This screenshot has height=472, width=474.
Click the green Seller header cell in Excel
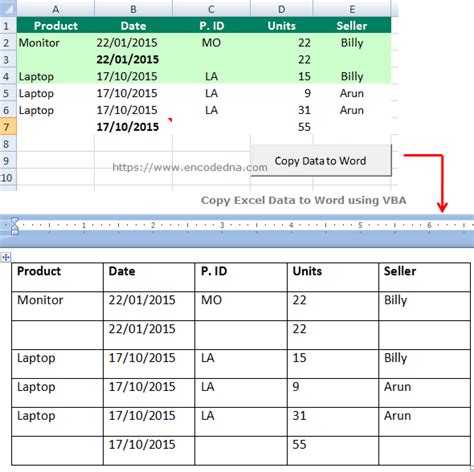click(x=352, y=25)
